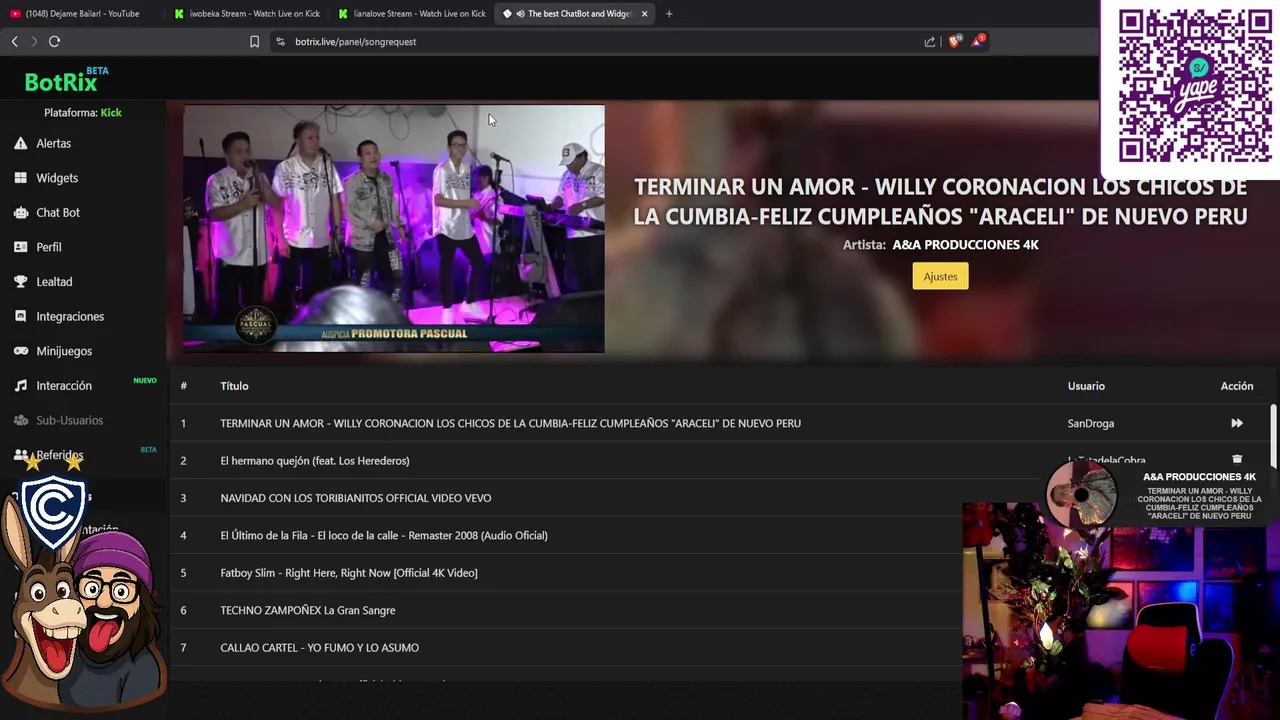Switch to iwobeka Stream Kick tab
Viewport: 1280px width, 720px height.
[x=248, y=13]
